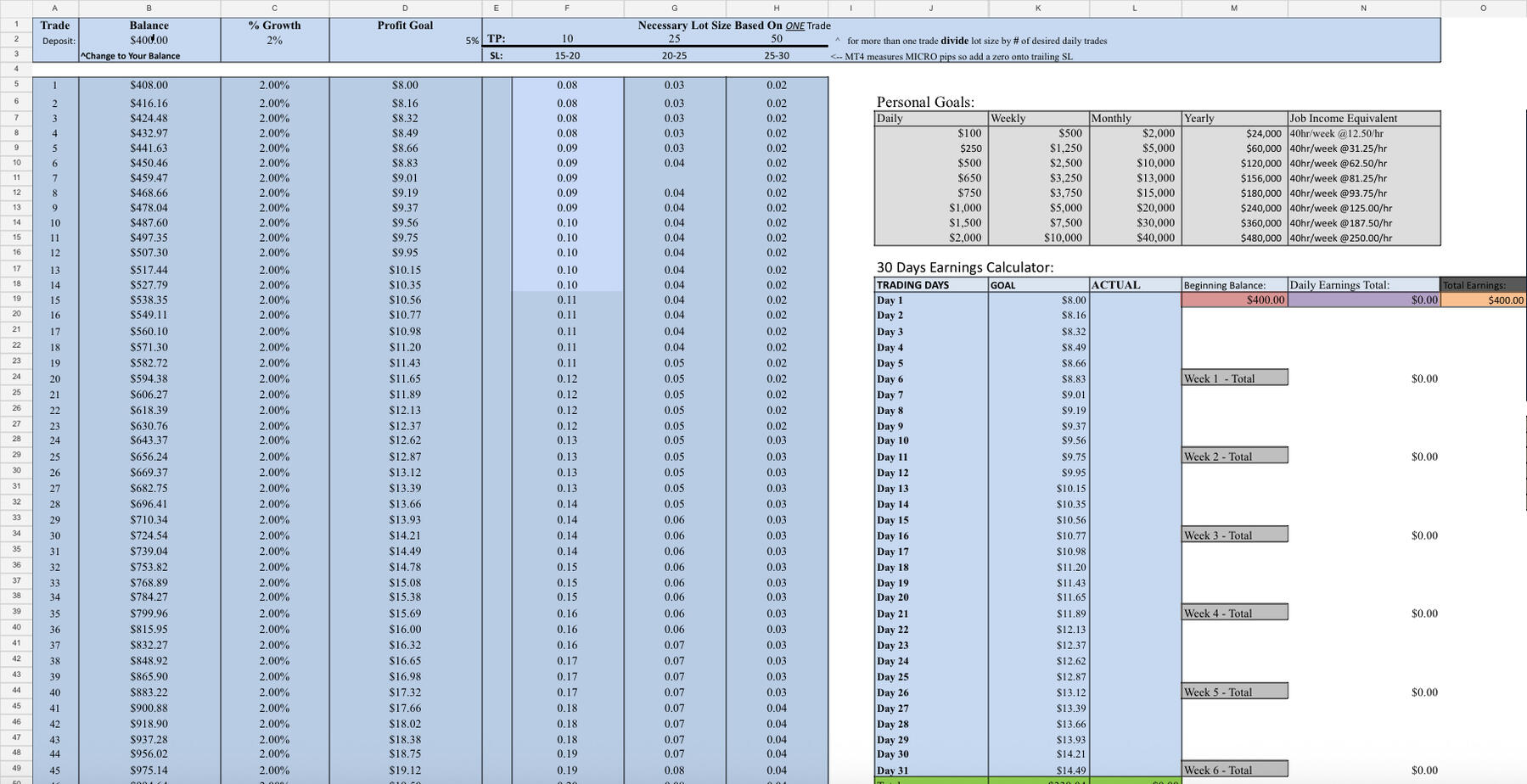Select $8.00 in the Profit Goal column
Viewport: 1527px width, 784px height.
coord(405,85)
